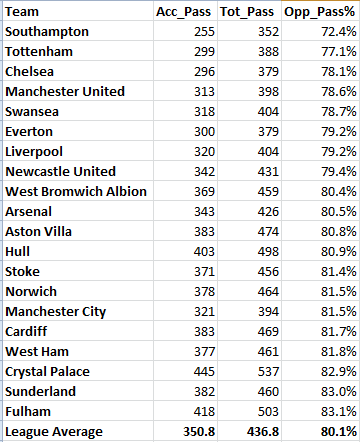Click the Southampton team cell
The height and width of the screenshot is (442, 360).
(78, 32)
